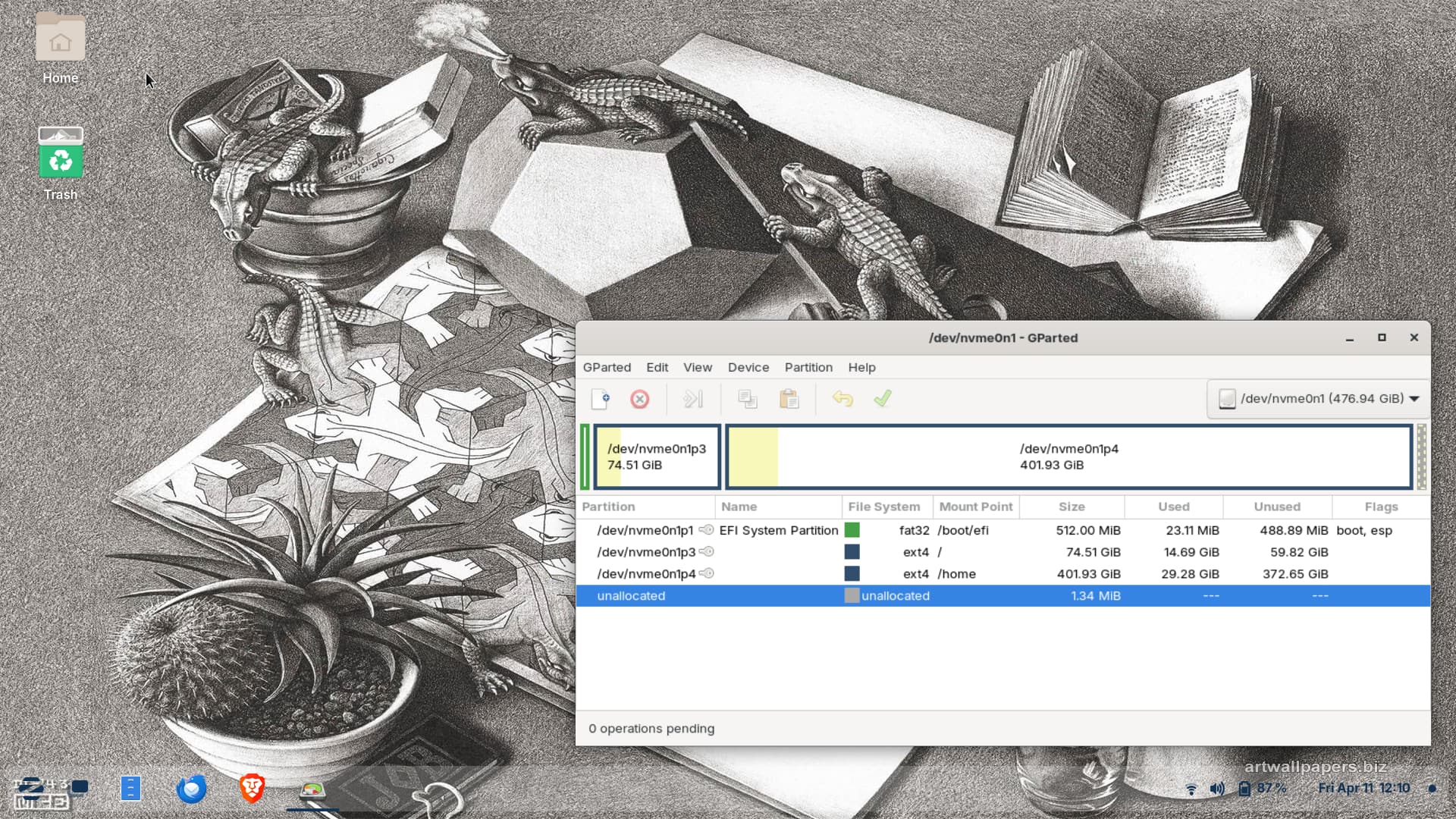Open the device selector /dev/nvme0n1 dropdown
1456x819 pixels.
[1318, 398]
